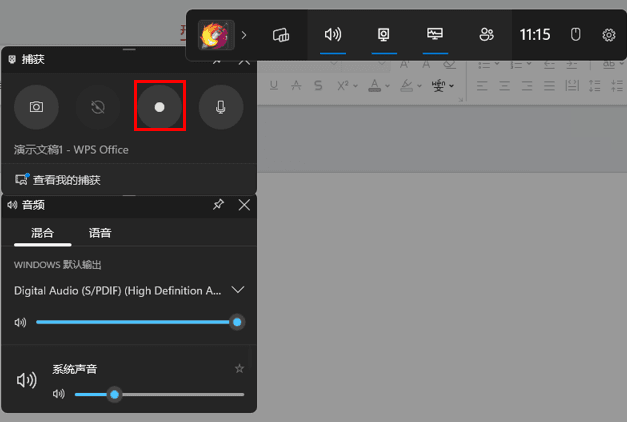Toggle the microphone during capture

click(220, 107)
